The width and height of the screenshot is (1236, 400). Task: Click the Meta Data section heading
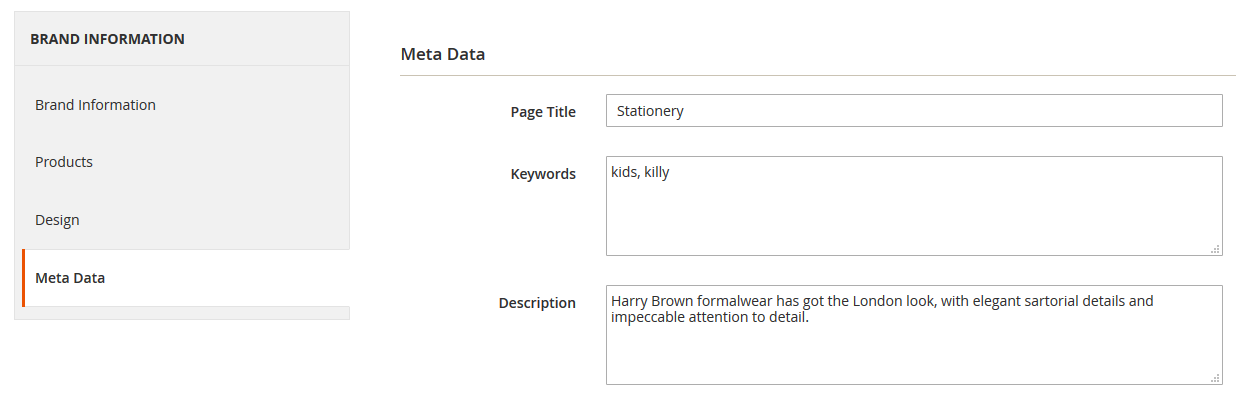tap(443, 54)
